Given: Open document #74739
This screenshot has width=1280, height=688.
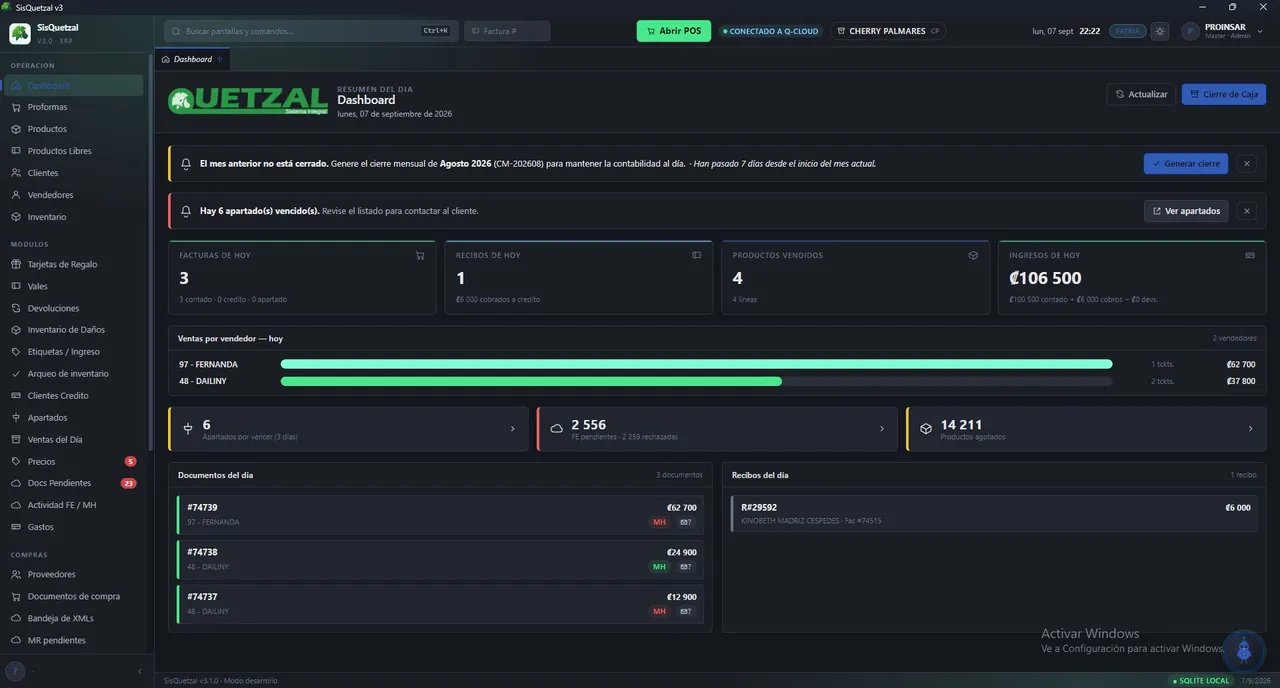Looking at the screenshot, I should click(440, 515).
